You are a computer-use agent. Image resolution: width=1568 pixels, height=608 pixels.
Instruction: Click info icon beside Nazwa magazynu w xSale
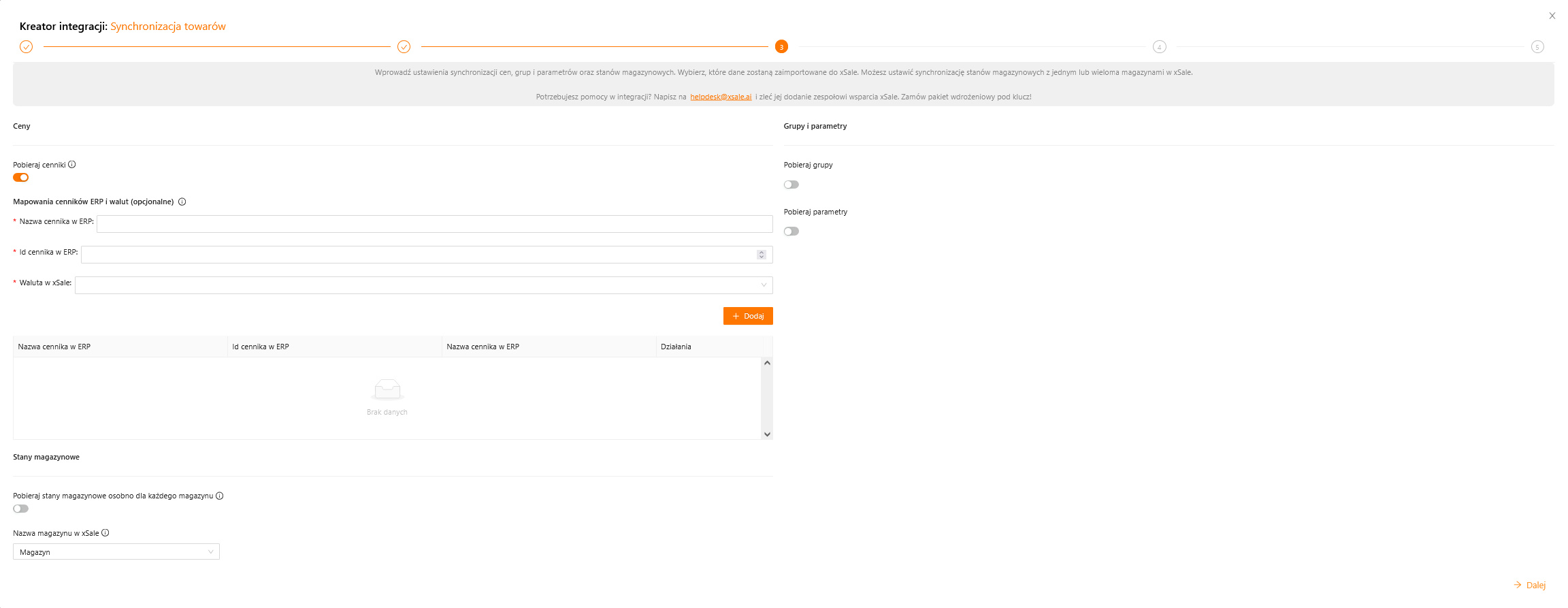coord(105,533)
